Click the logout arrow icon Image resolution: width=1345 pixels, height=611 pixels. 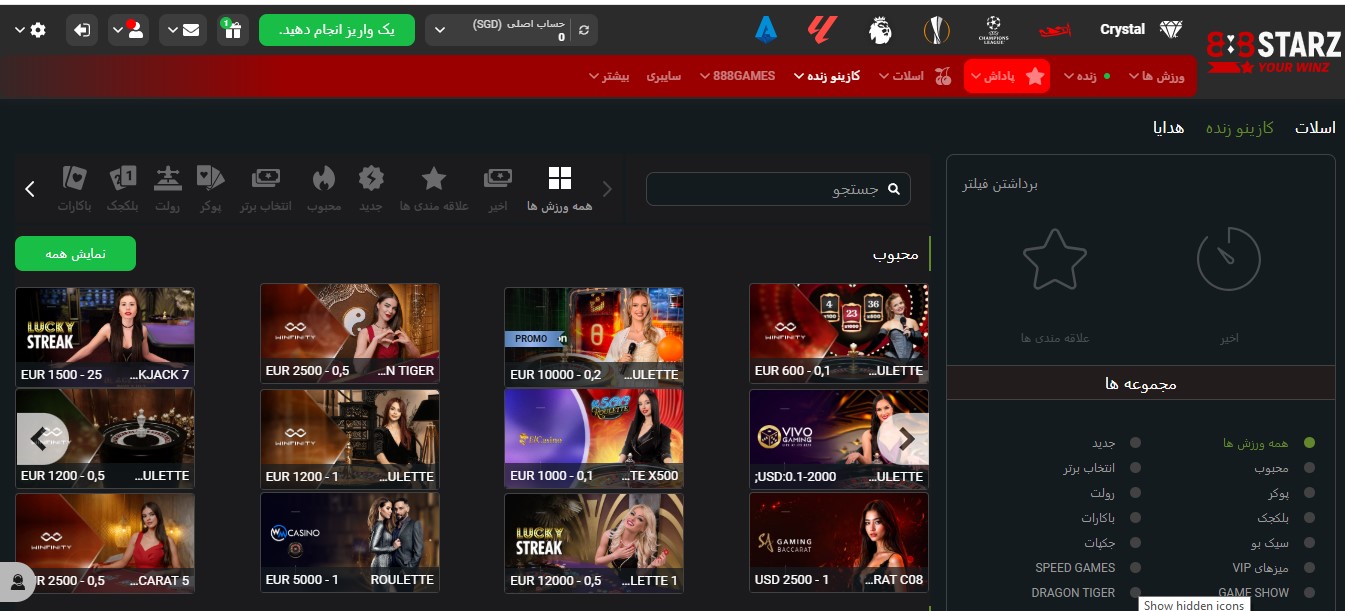(82, 30)
